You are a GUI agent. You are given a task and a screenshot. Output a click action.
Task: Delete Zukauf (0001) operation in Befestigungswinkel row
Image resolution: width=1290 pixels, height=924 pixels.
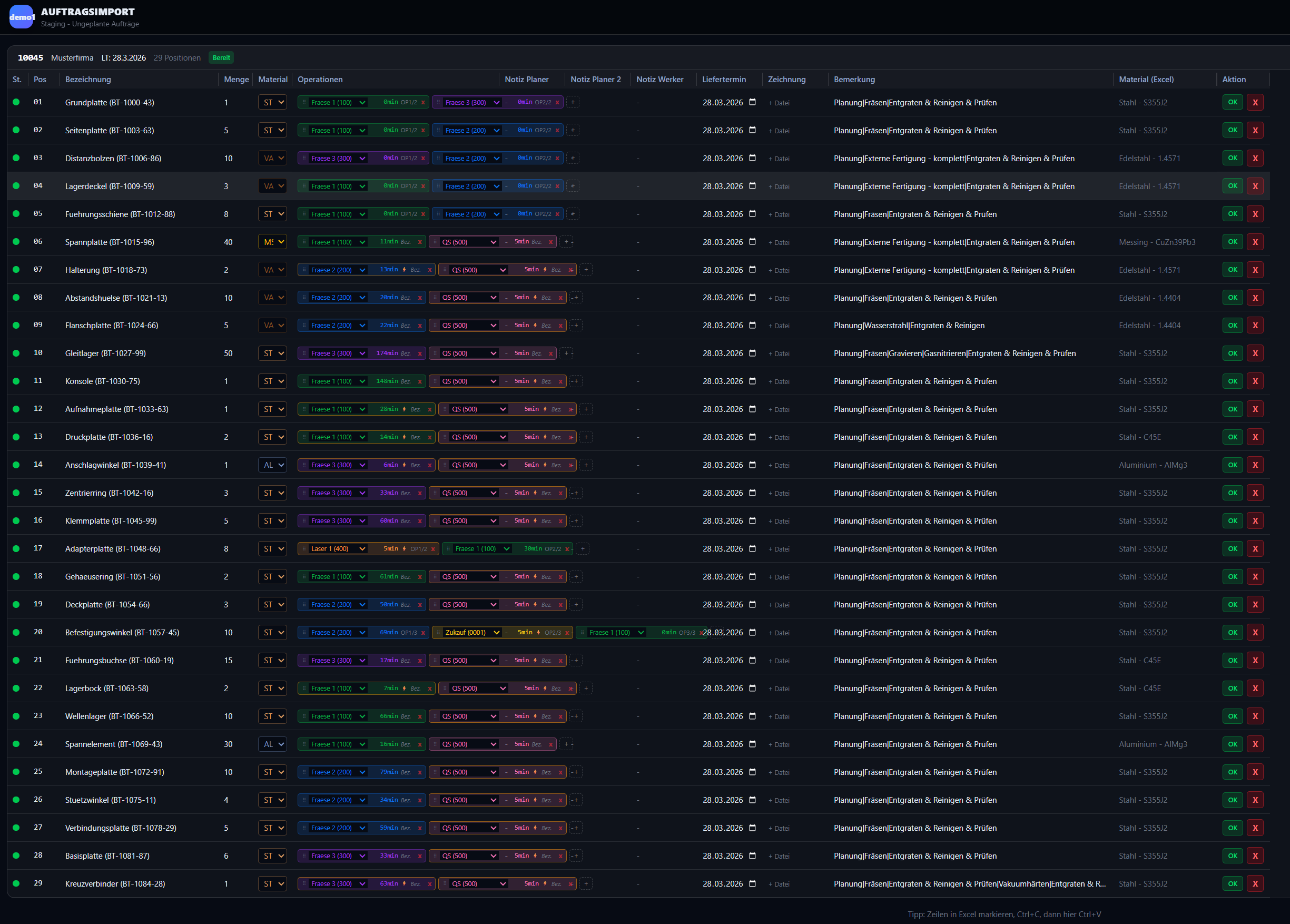pos(566,633)
